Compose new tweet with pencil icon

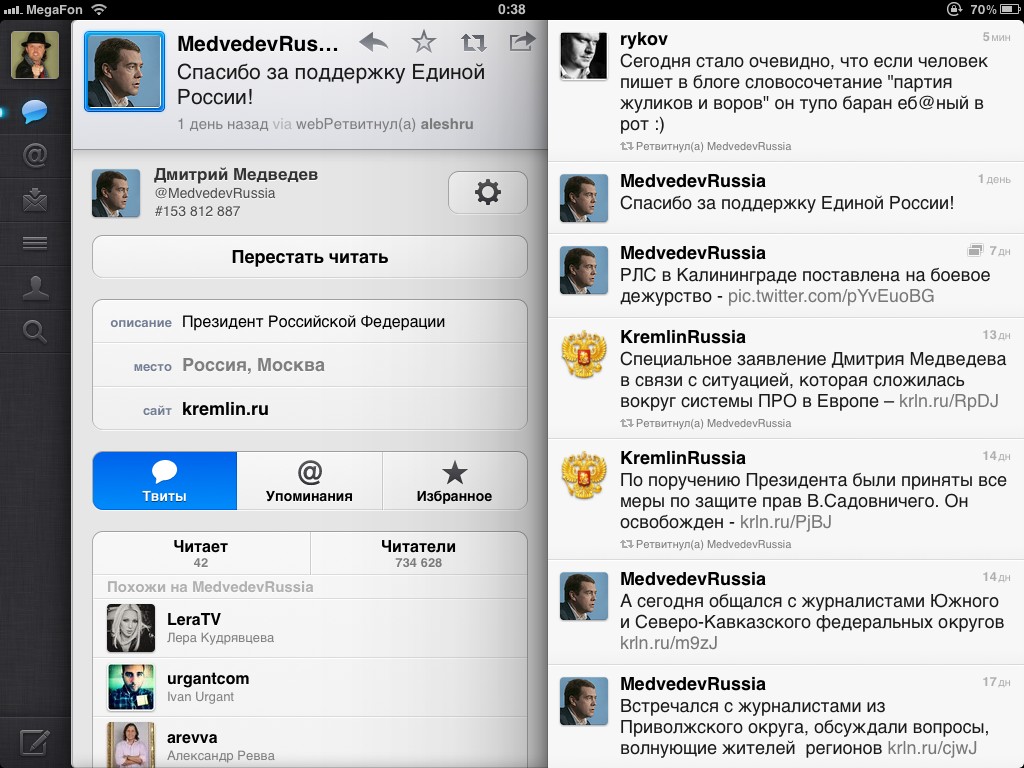pyautogui.click(x=35, y=742)
